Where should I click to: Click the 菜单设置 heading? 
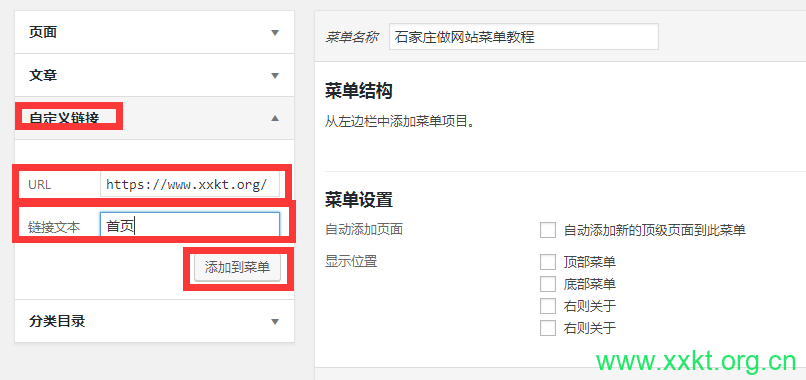point(359,200)
